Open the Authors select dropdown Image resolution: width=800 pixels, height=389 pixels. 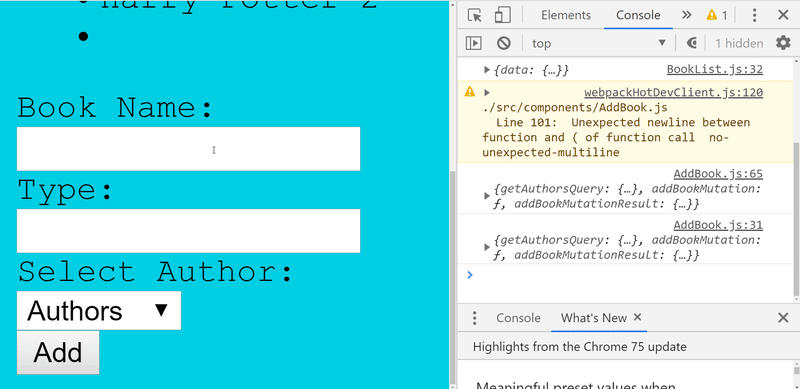98,310
